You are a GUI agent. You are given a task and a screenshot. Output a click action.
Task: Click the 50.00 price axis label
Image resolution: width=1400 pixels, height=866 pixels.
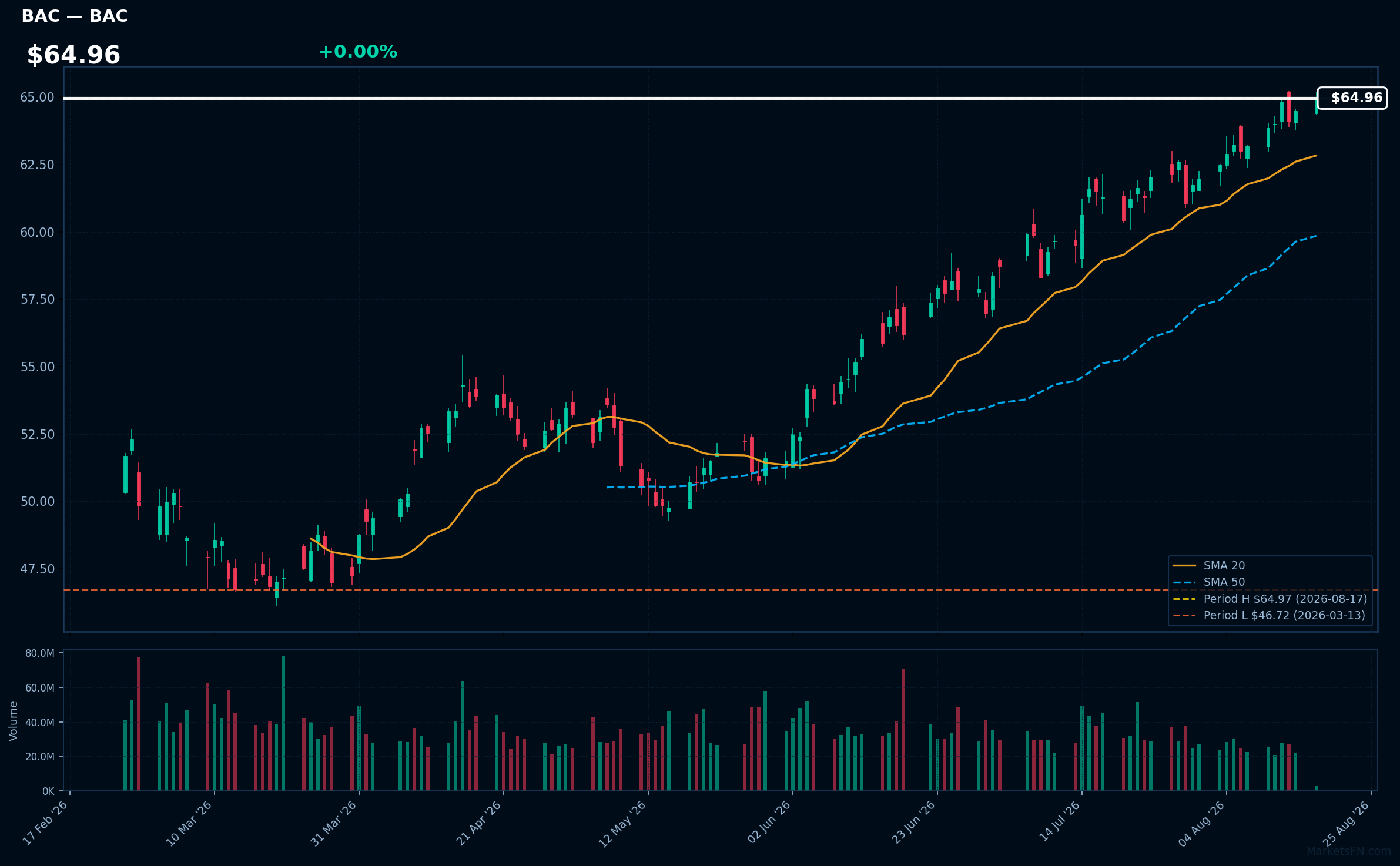[x=37, y=502]
